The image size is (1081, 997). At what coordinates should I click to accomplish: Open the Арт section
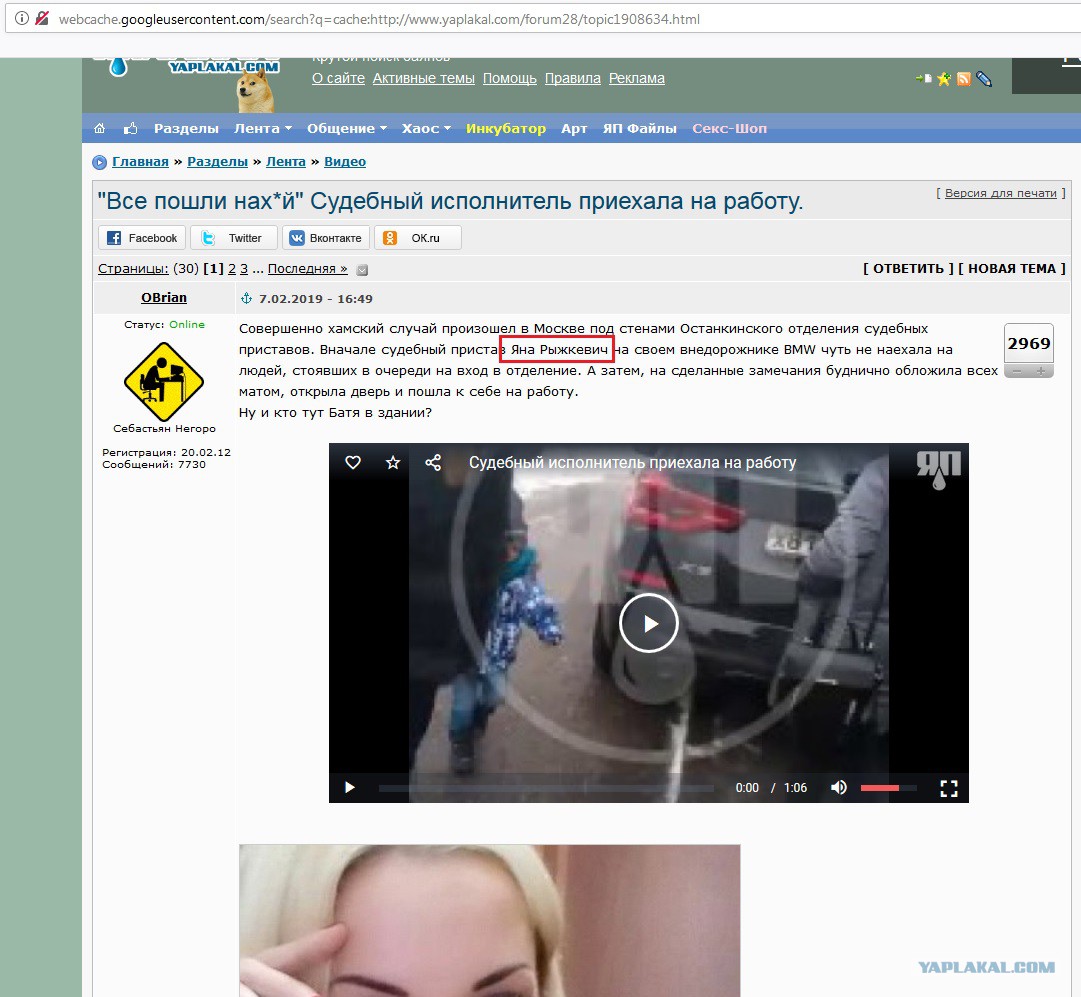point(574,128)
